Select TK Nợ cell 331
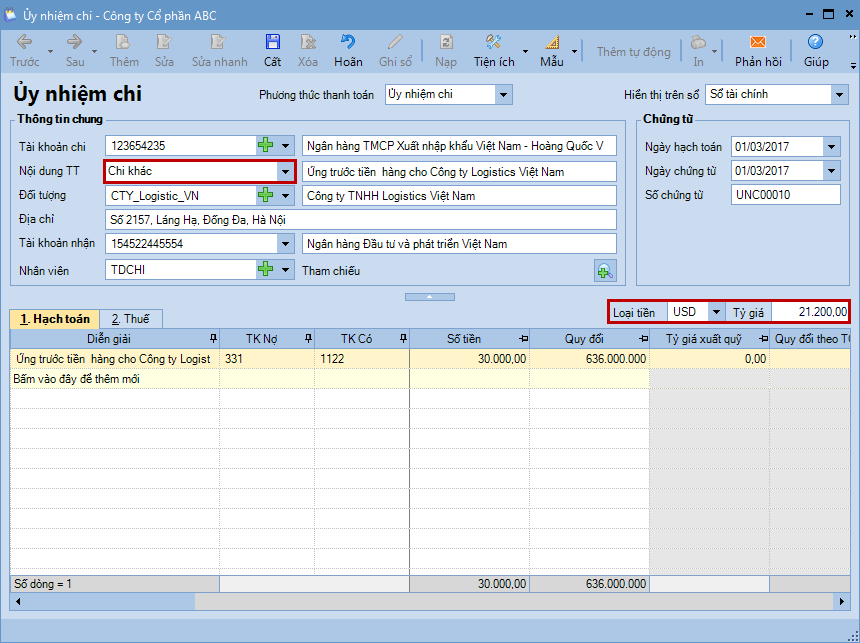860x643 pixels. tap(267, 359)
